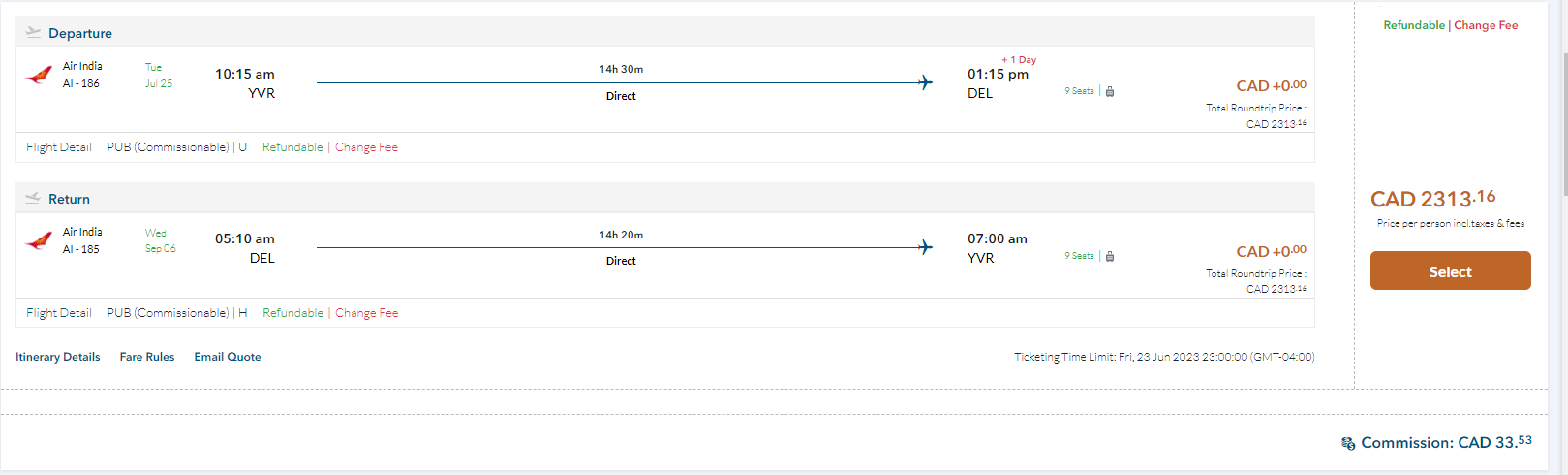The image size is (1568, 475).
Task: Click the Return plane landing icon
Action: click(33, 198)
